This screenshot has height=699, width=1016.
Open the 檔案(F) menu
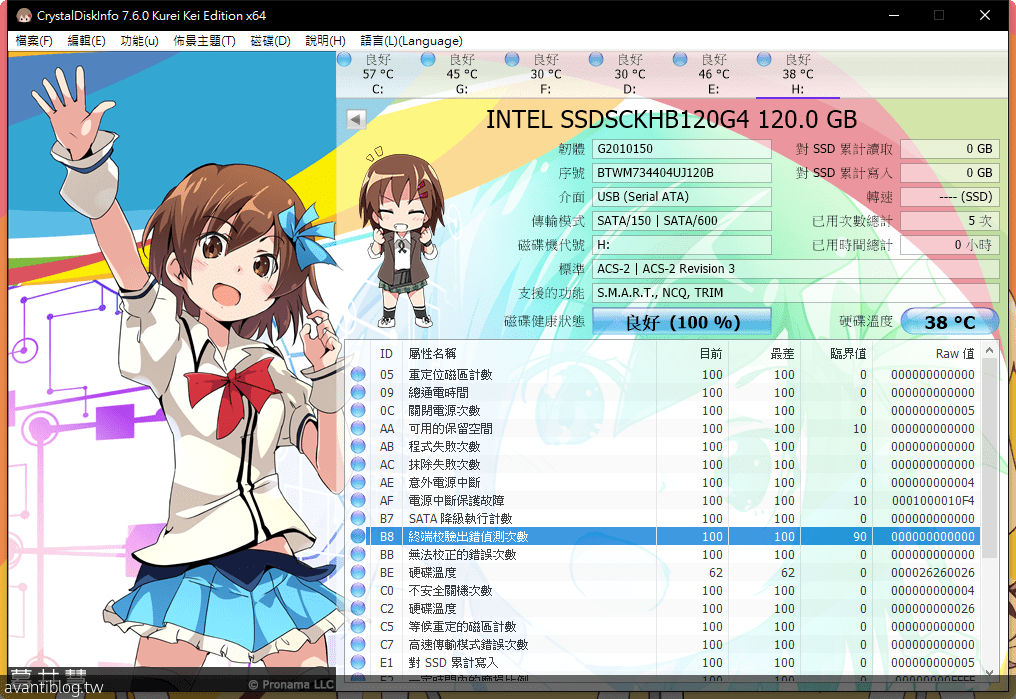pyautogui.click(x=34, y=41)
